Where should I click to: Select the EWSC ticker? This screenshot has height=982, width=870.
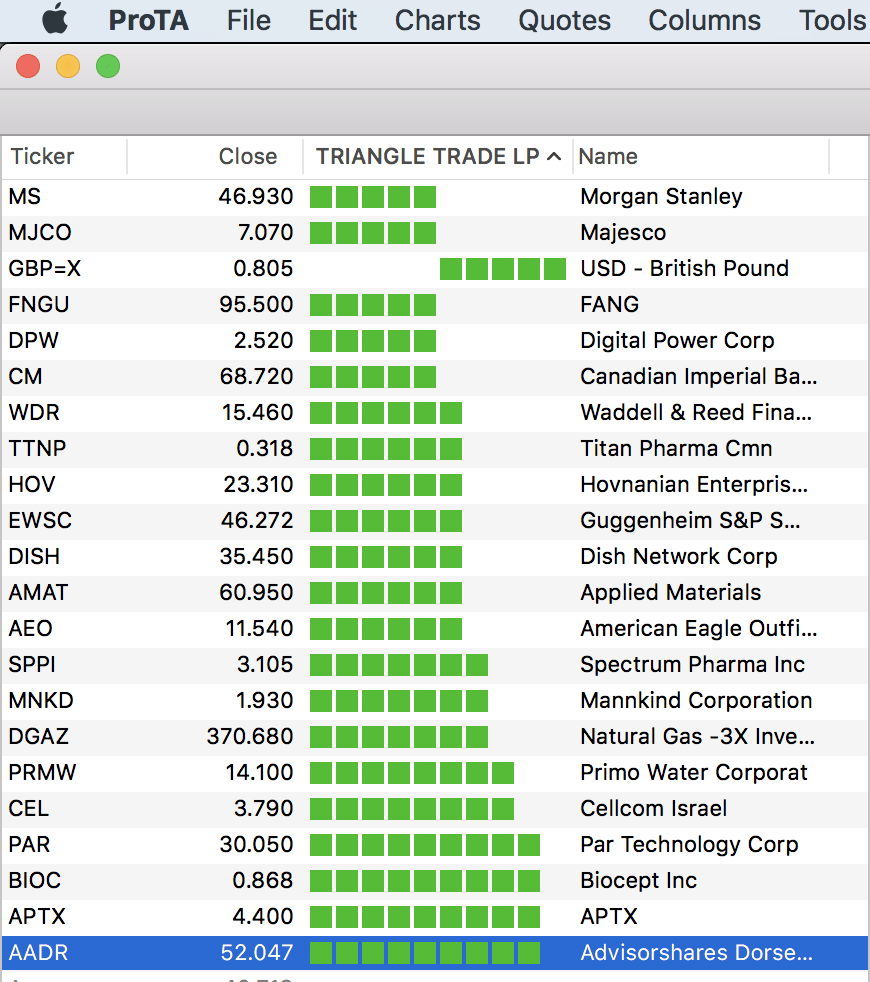click(x=40, y=521)
